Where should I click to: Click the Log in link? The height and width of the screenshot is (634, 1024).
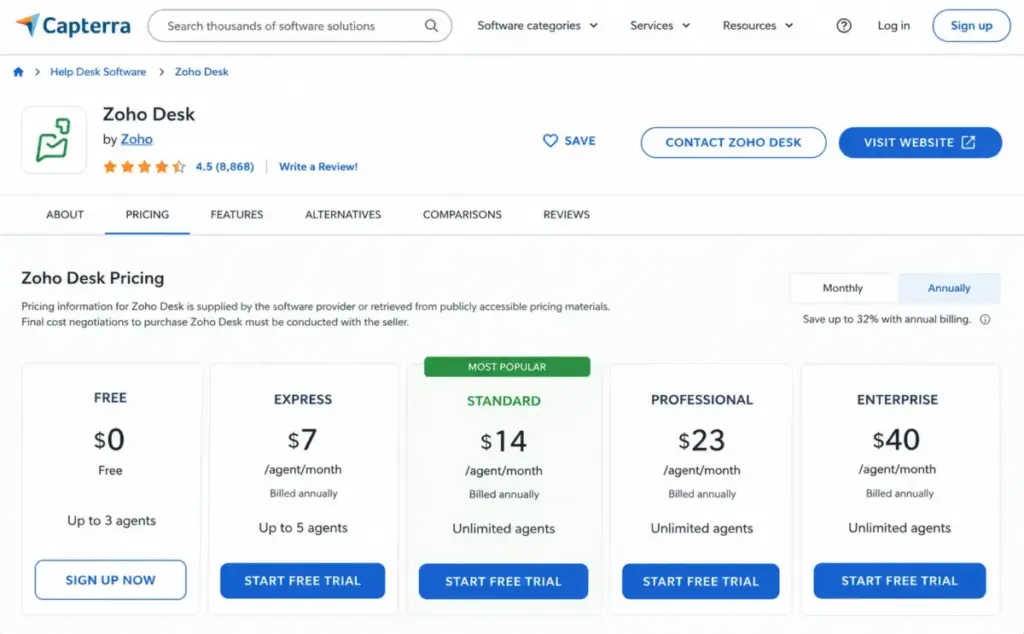click(893, 25)
